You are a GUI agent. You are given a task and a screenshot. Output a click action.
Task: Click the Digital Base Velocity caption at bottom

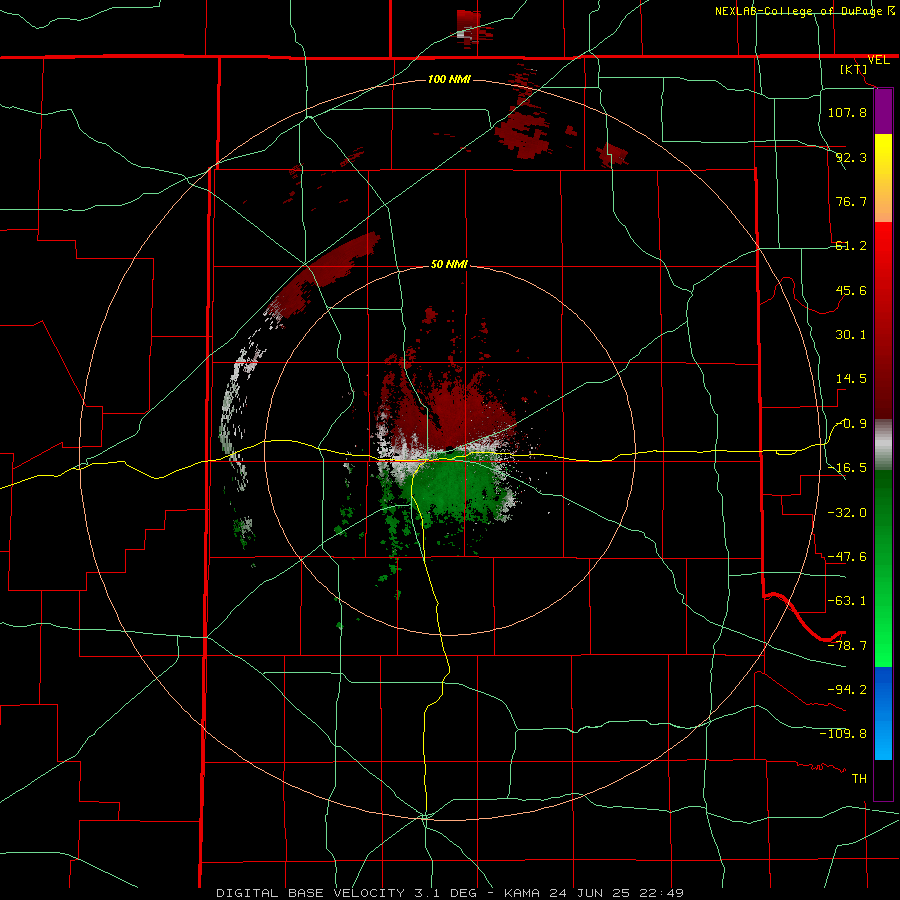(x=450, y=893)
